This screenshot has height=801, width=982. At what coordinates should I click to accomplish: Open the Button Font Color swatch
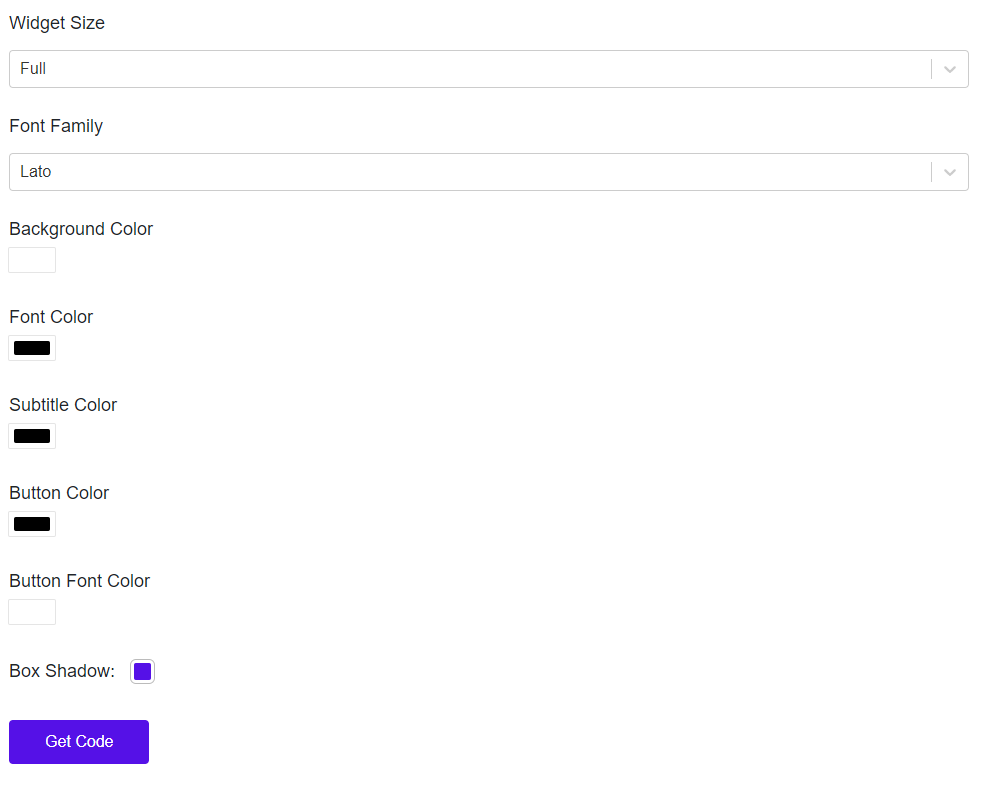point(32,612)
